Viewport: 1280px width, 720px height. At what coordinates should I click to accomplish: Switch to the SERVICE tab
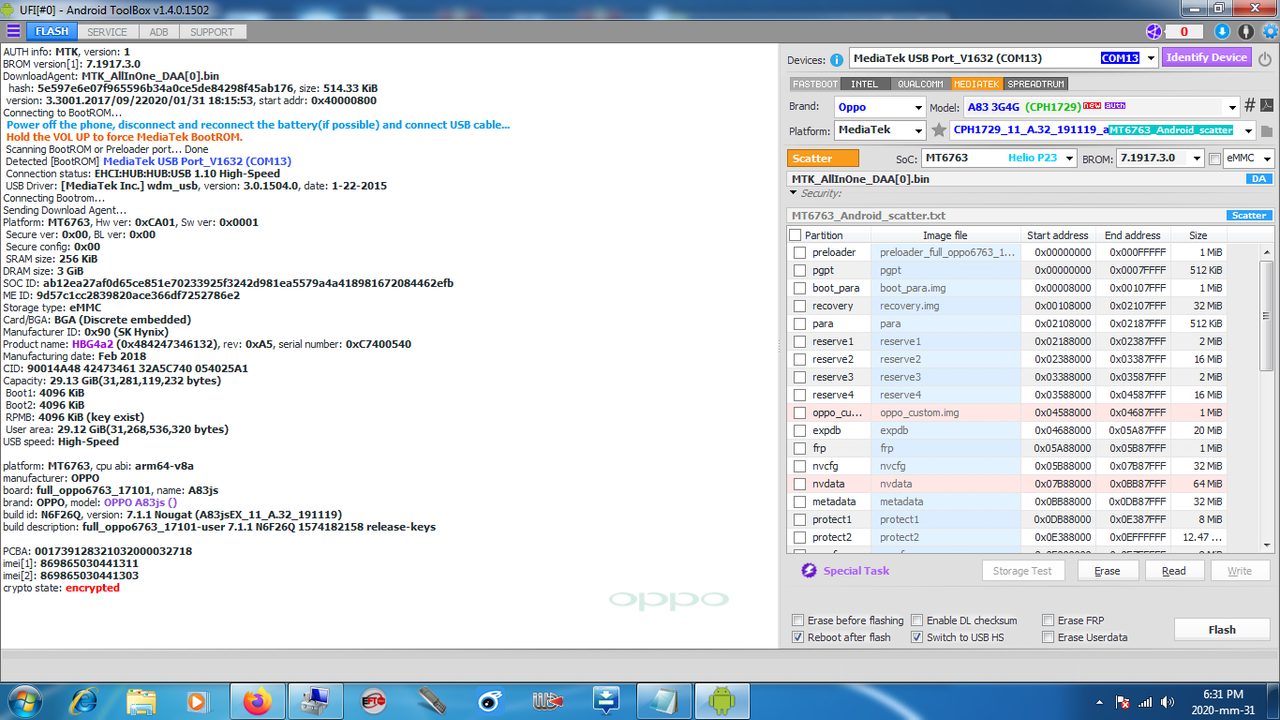(107, 32)
